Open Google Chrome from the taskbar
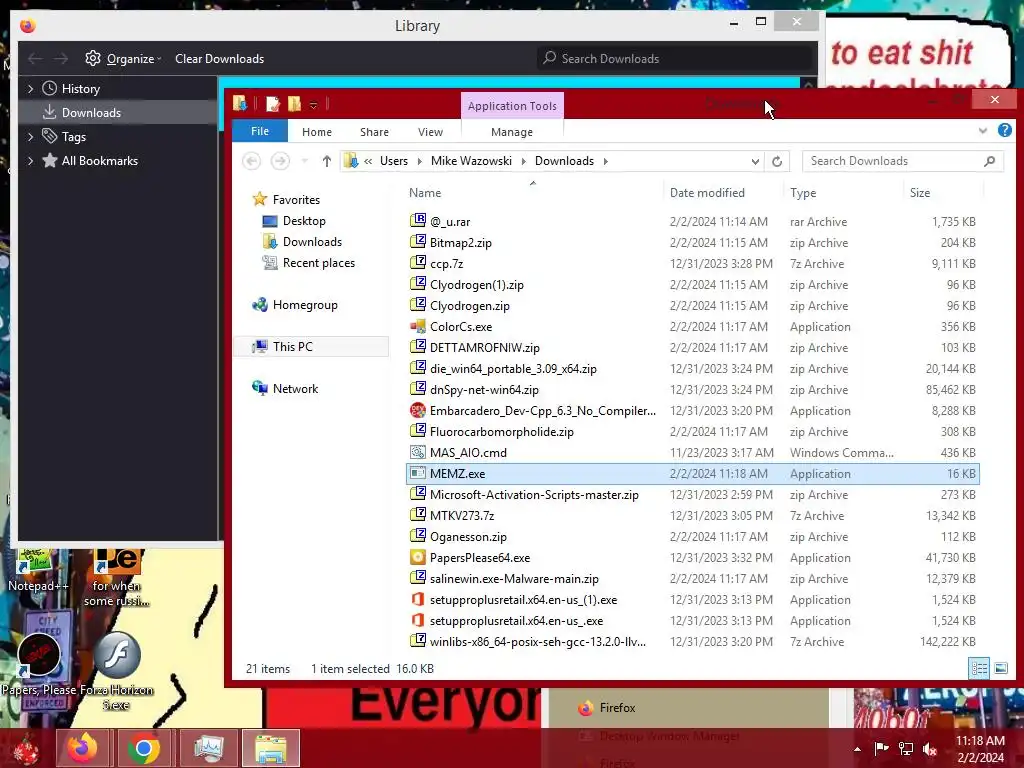The image size is (1024, 768). coord(144,748)
